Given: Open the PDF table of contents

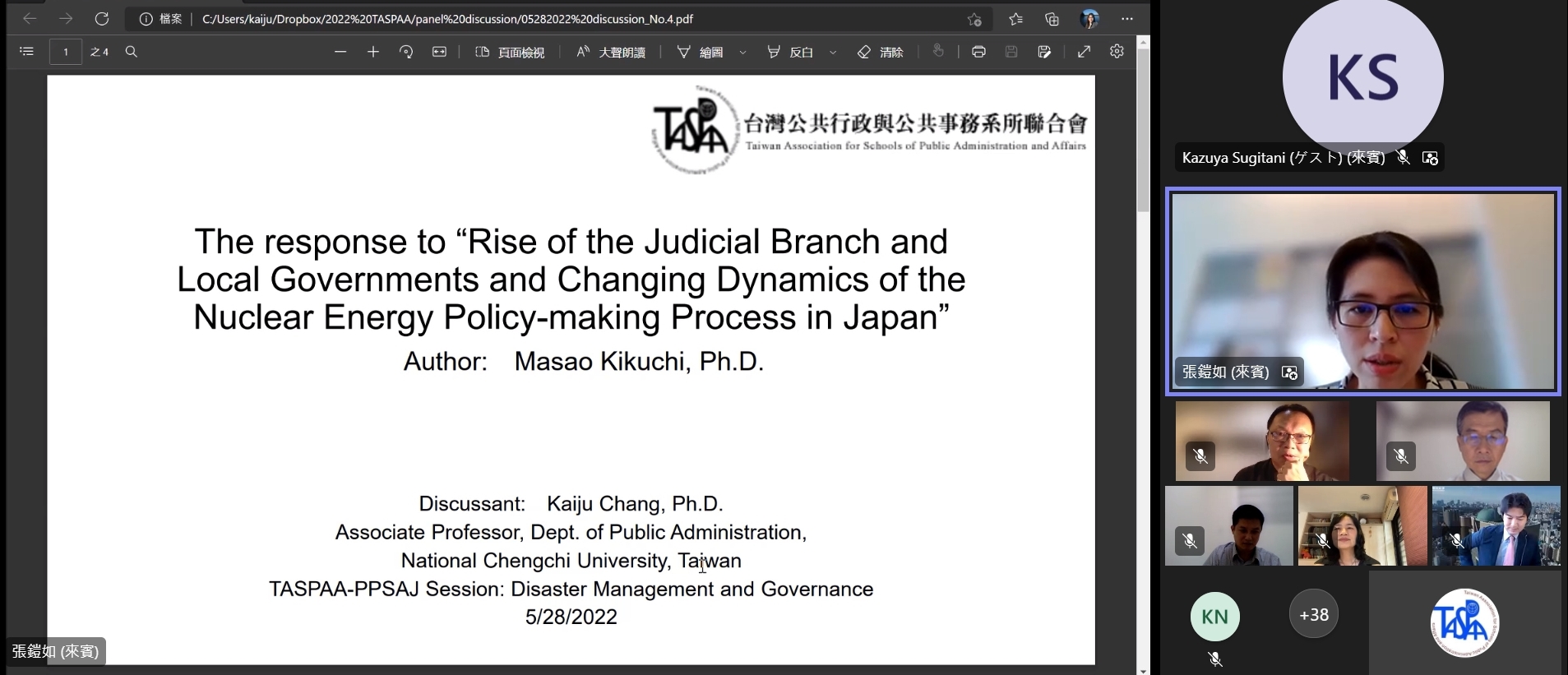Looking at the screenshot, I should coord(26,52).
